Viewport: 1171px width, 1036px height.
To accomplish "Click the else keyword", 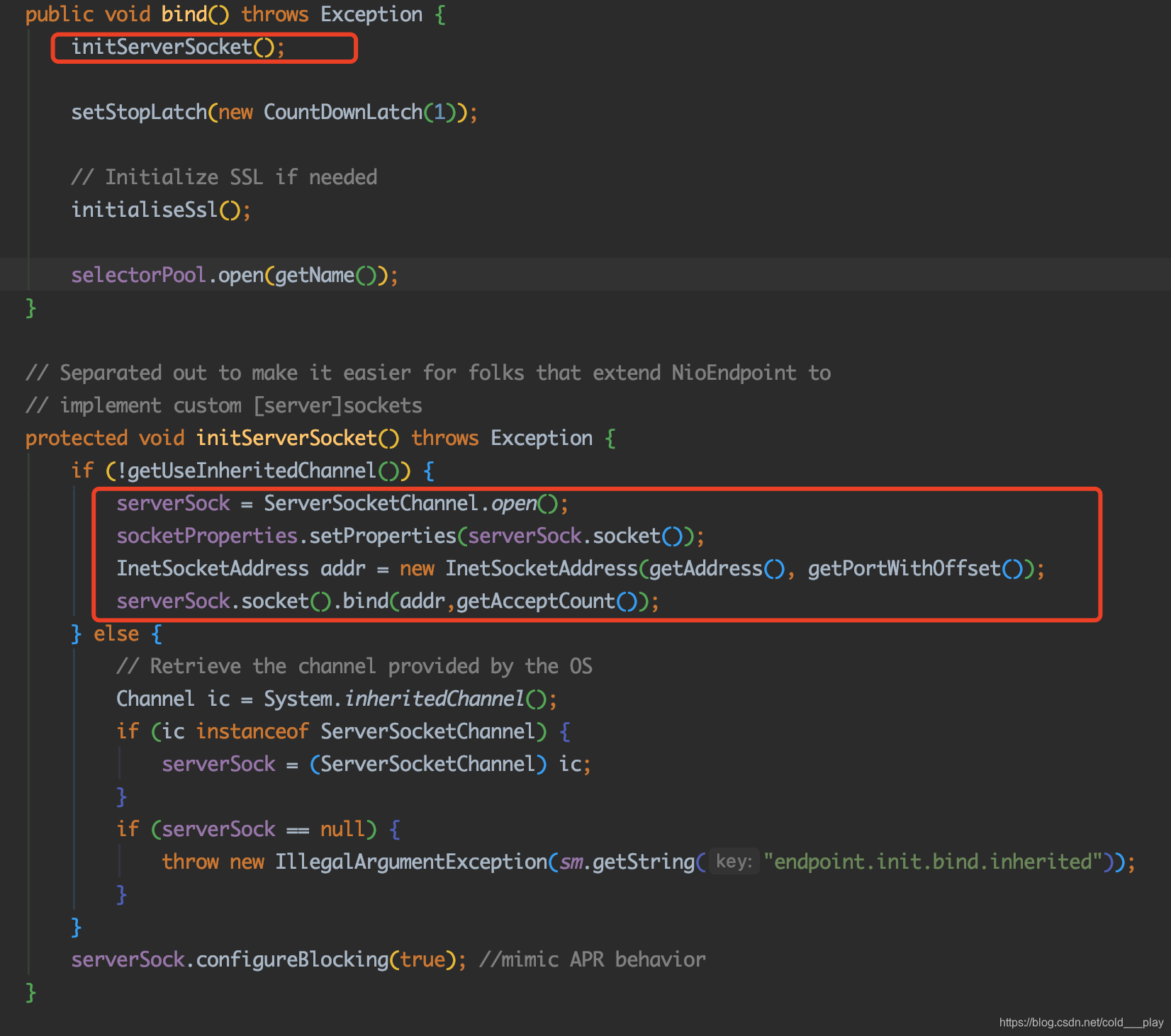I will [116, 634].
